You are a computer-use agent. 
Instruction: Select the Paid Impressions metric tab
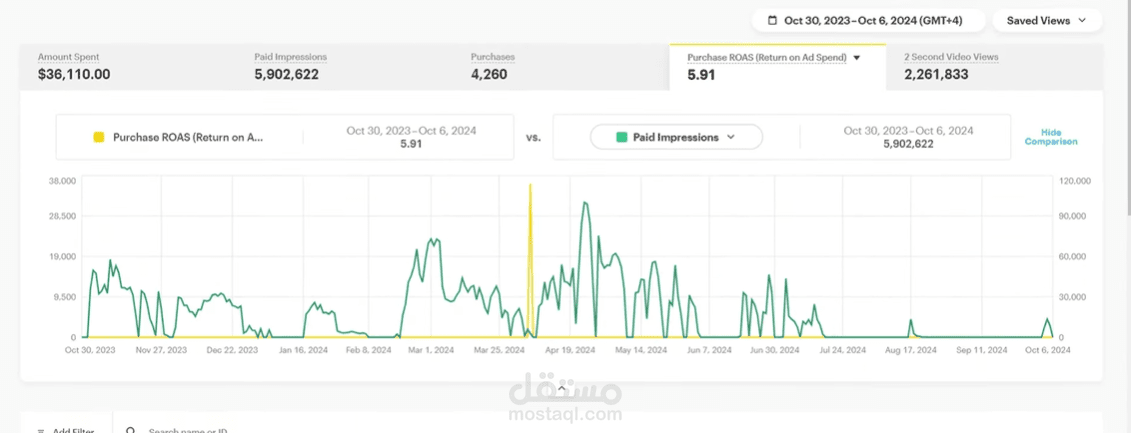345,66
